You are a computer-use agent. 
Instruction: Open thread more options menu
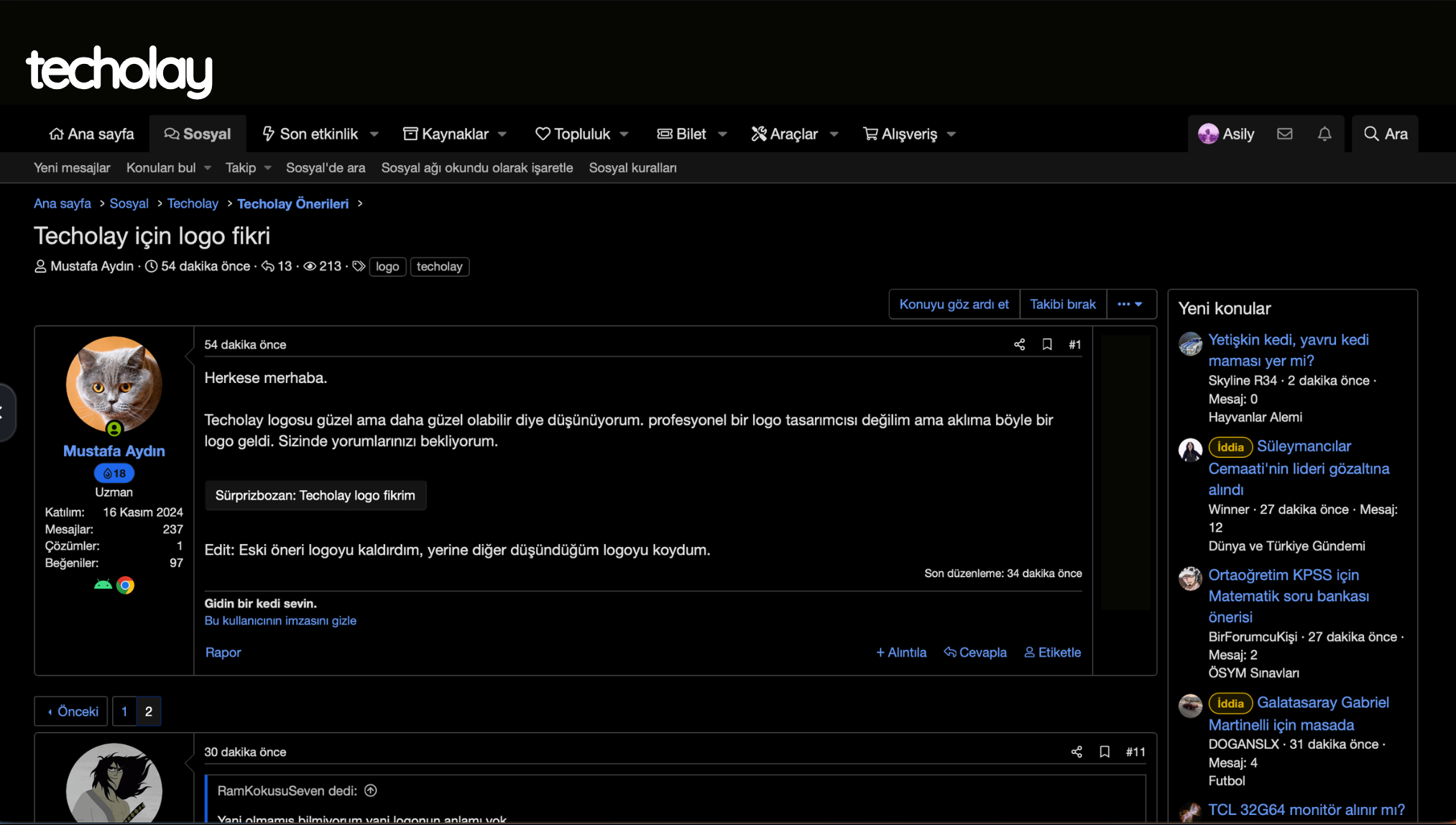point(1131,304)
